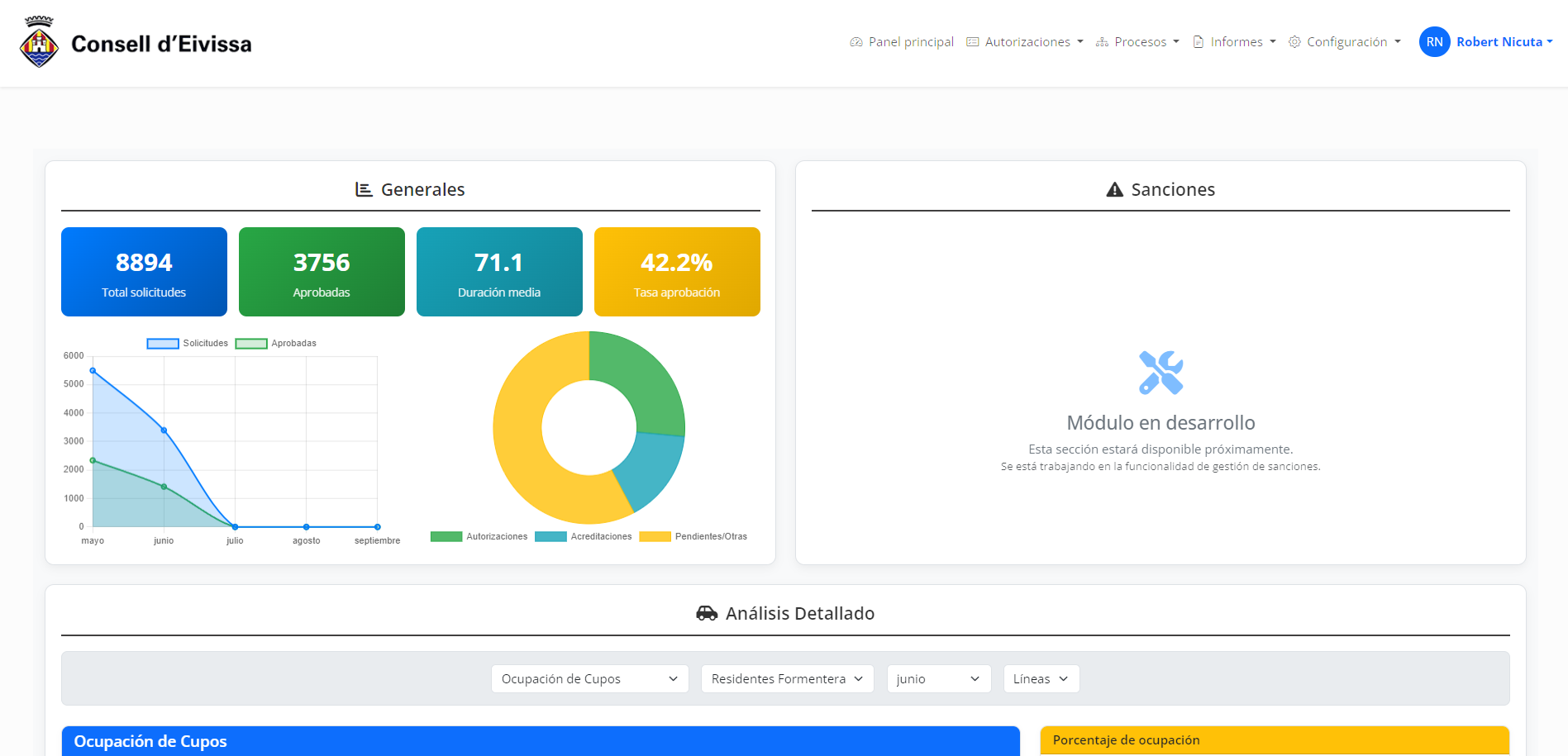Open the Autorizaciones menu
This screenshot has height=756, width=1568.
pos(1027,41)
